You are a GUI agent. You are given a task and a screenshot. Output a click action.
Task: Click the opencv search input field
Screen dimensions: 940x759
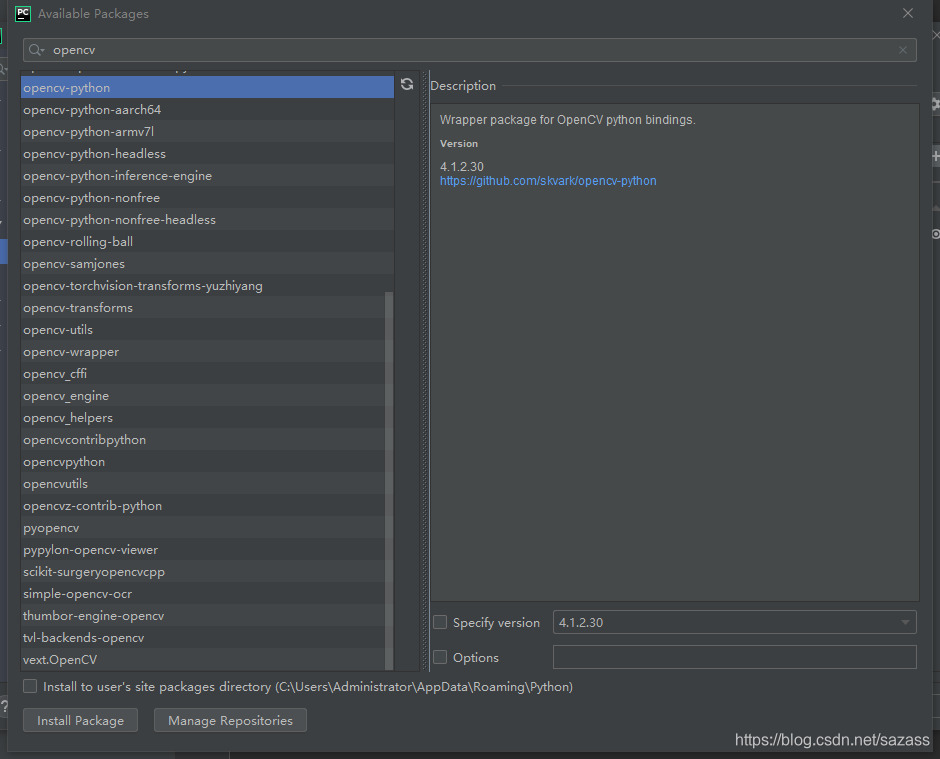pyautogui.click(x=469, y=50)
